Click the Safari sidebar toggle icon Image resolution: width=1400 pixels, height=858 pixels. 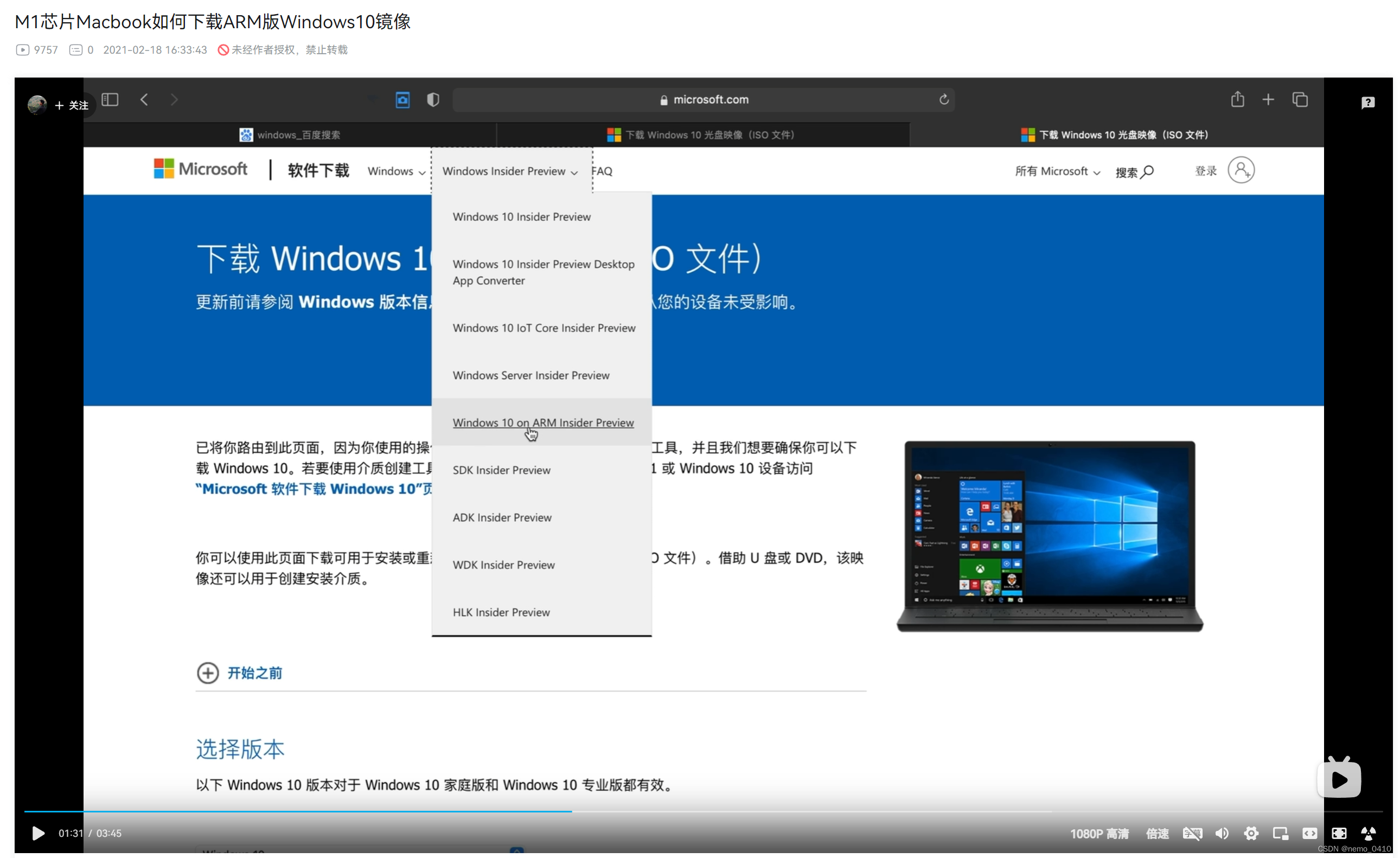(x=110, y=99)
